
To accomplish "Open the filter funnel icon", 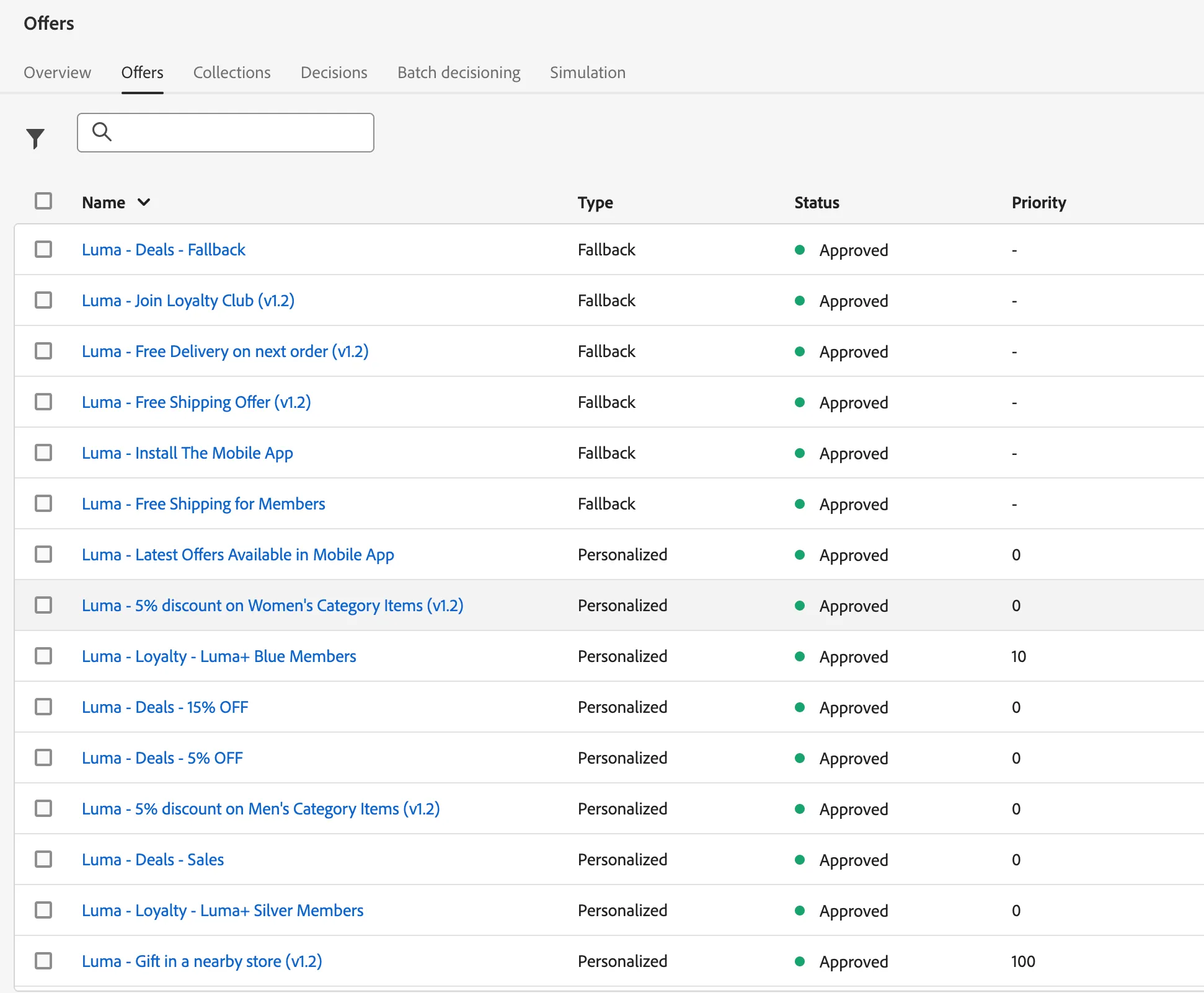I will [35, 138].
